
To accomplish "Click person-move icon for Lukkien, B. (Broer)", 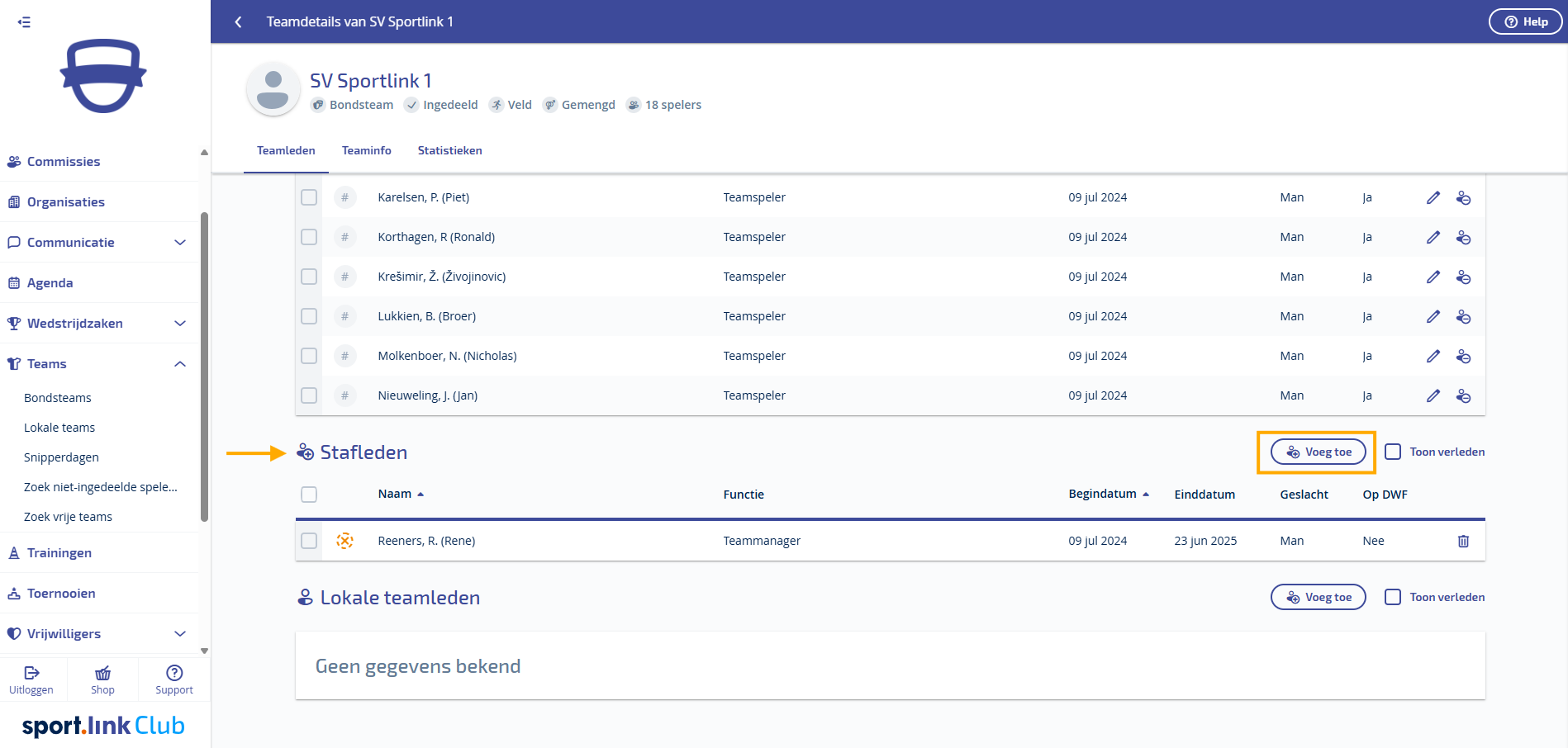I will coord(1463,316).
